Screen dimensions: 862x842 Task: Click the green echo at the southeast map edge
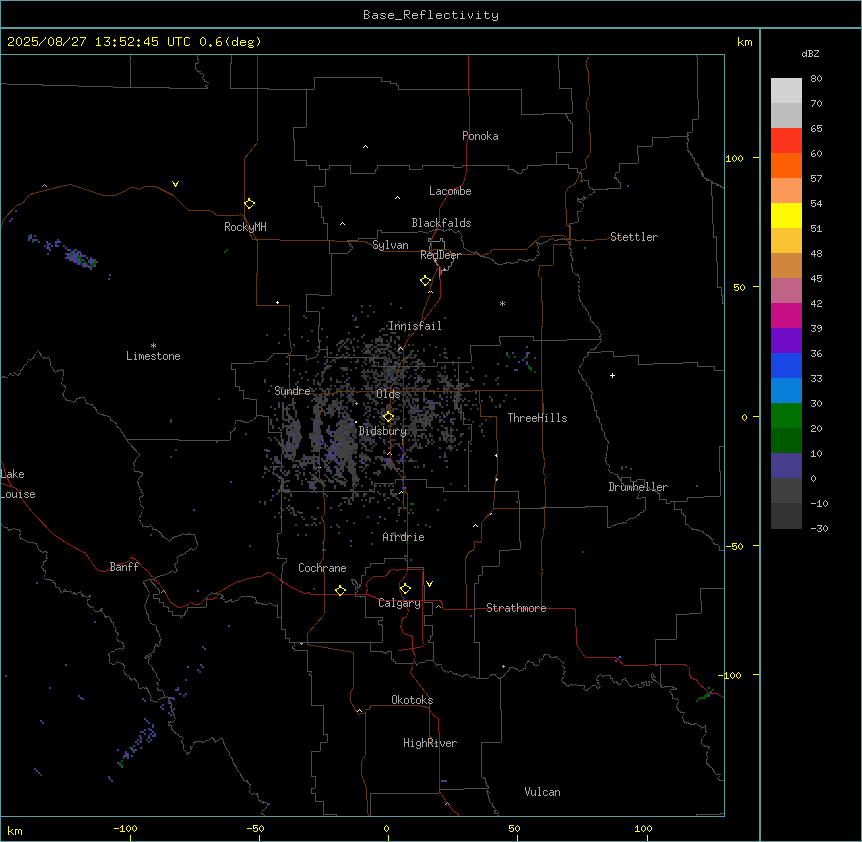tap(705, 695)
